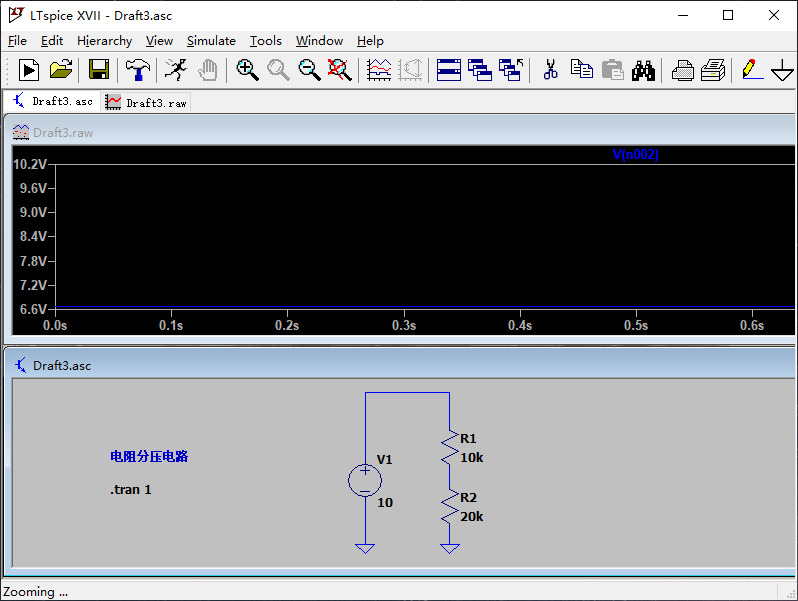Click the V(n002) trace label
The width and height of the screenshot is (798, 601).
click(x=635, y=155)
